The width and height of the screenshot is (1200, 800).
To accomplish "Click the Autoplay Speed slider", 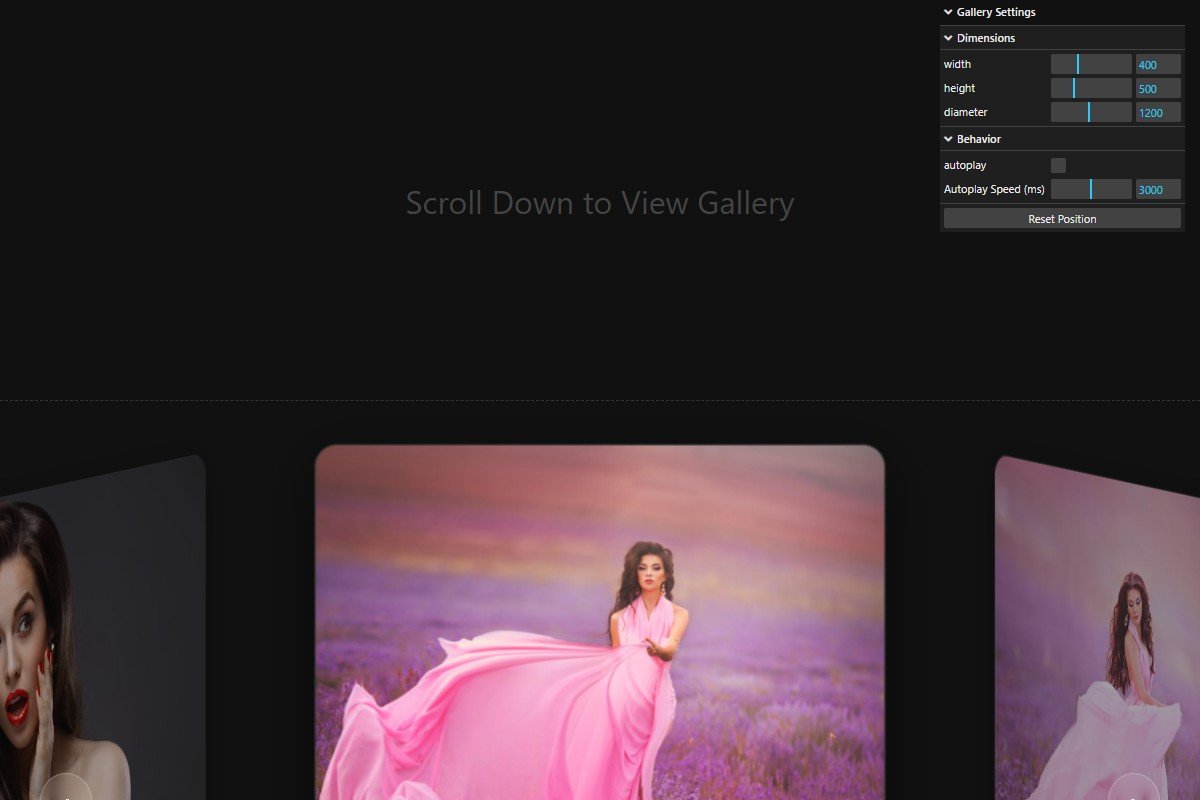I will pos(1091,189).
